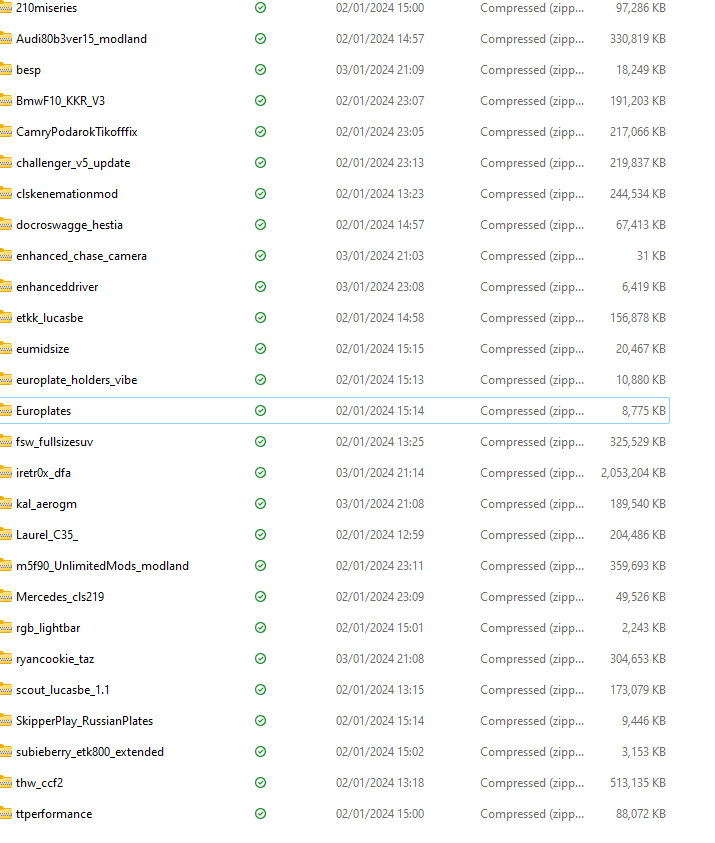Click the sync checkmark for scout_lucasbe_1.1

click(x=261, y=690)
